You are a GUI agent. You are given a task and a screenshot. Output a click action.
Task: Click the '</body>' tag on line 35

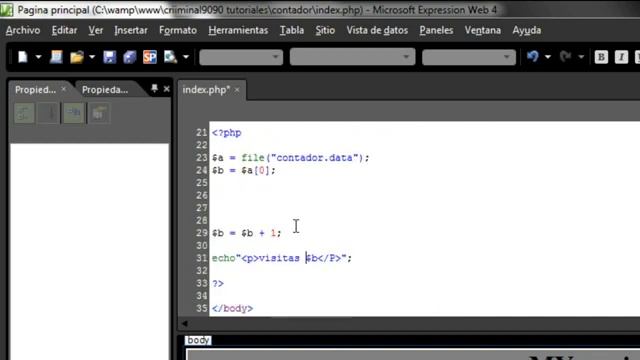click(x=232, y=309)
